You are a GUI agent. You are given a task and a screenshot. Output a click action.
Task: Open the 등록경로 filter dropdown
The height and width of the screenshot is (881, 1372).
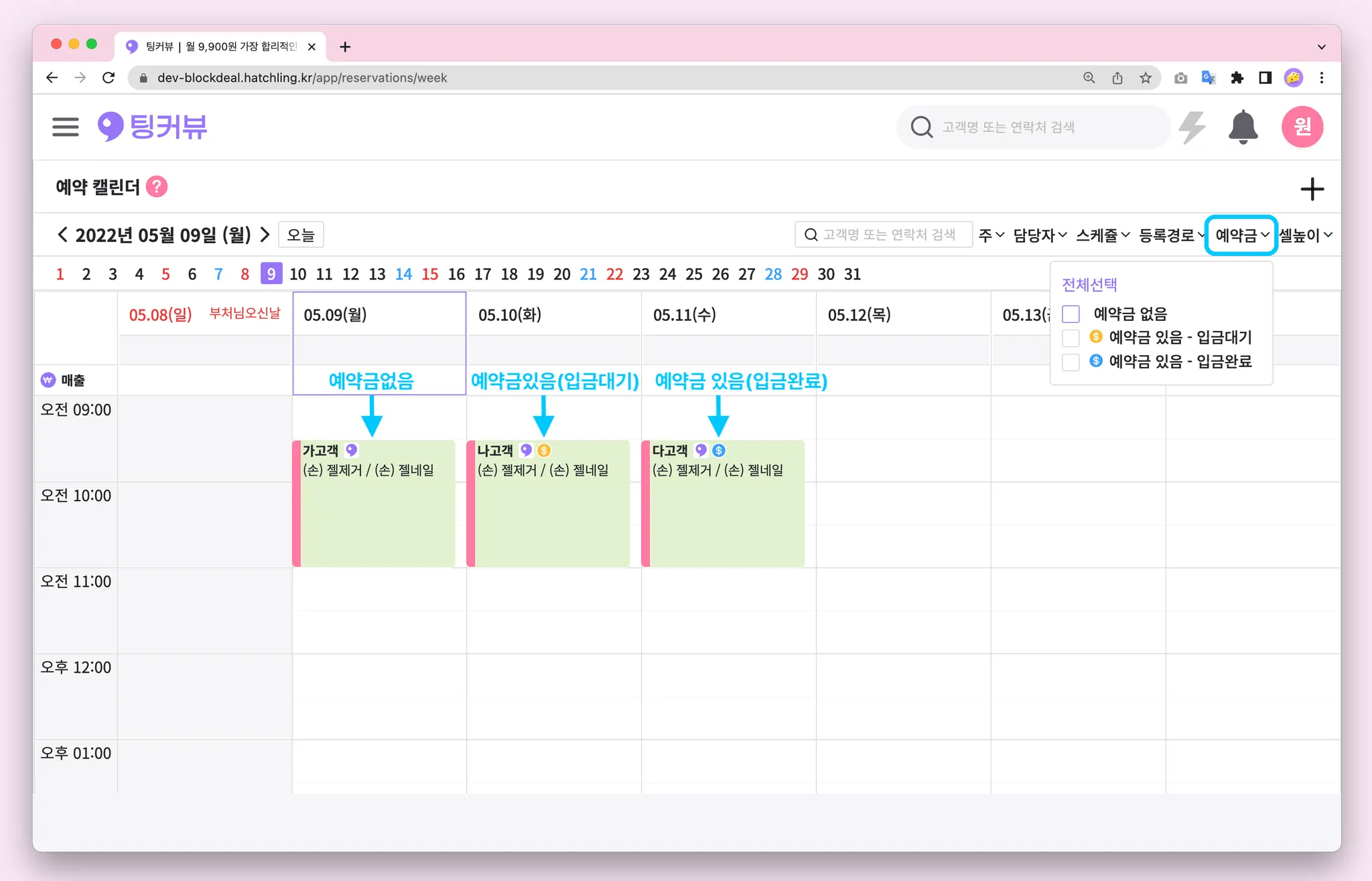point(1170,235)
